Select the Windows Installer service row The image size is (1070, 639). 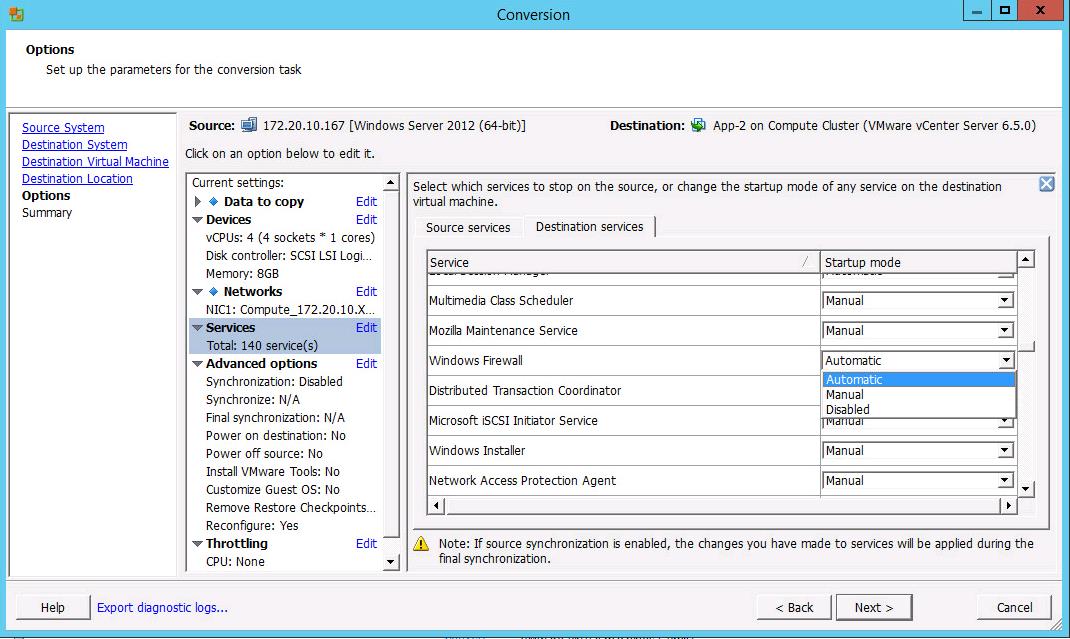624,451
